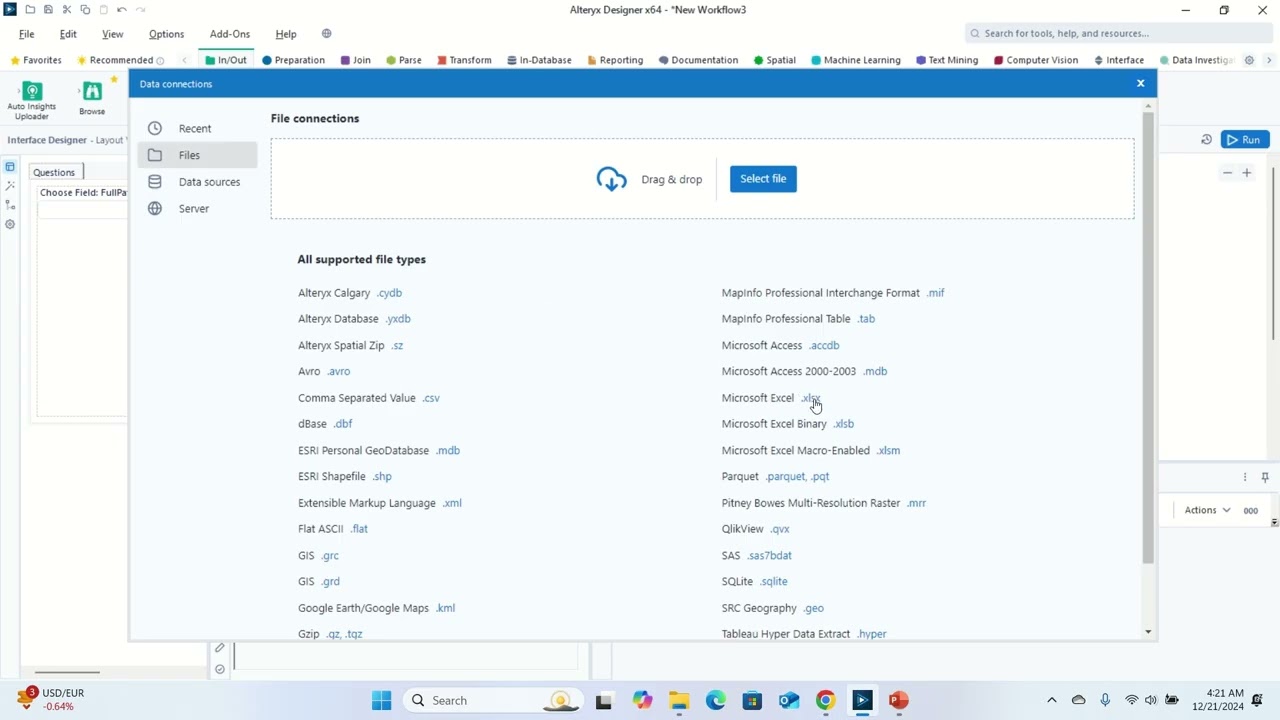
Task: Open the Actions dropdown
Action: pos(1207,510)
